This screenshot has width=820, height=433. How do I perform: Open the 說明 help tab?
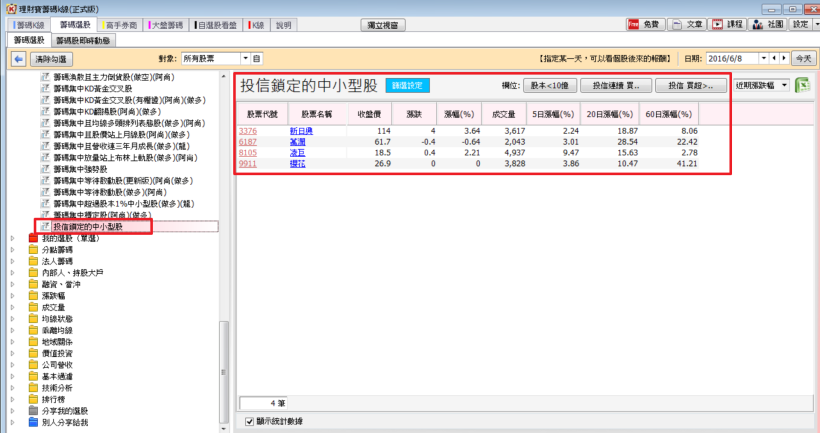(283, 25)
